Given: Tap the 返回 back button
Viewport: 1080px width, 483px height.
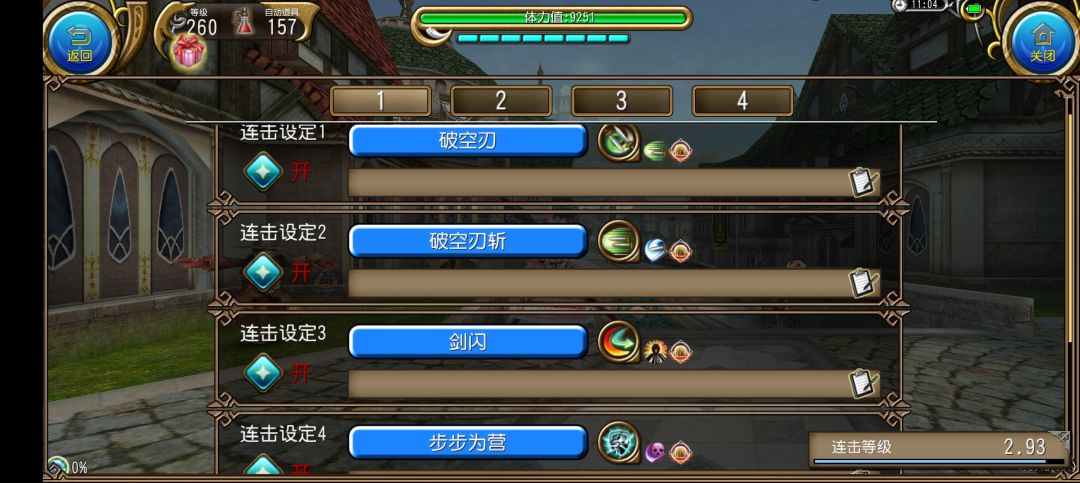Looking at the screenshot, I should [x=80, y=39].
